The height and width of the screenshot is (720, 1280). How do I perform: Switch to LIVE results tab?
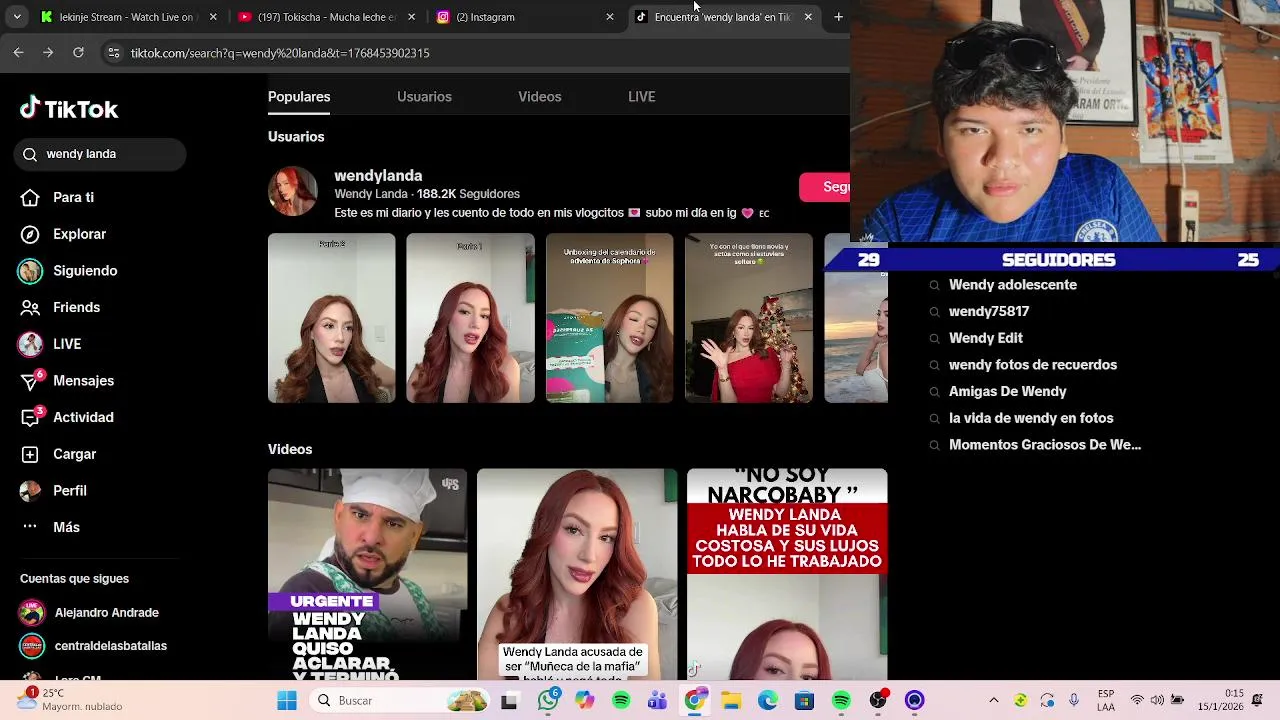click(x=642, y=97)
